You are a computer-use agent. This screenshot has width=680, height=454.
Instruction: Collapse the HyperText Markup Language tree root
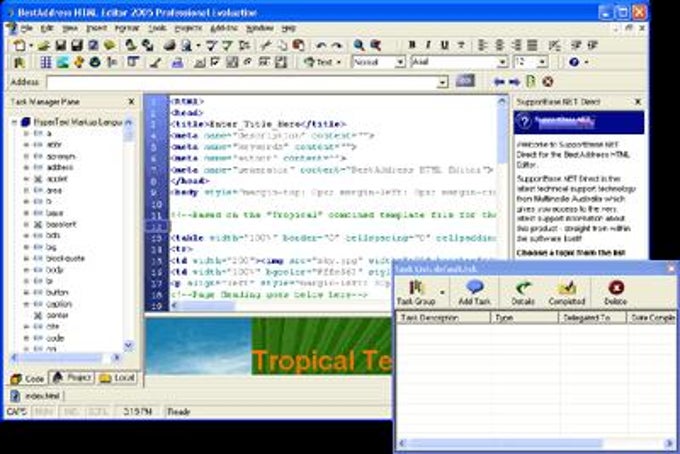coord(14,122)
